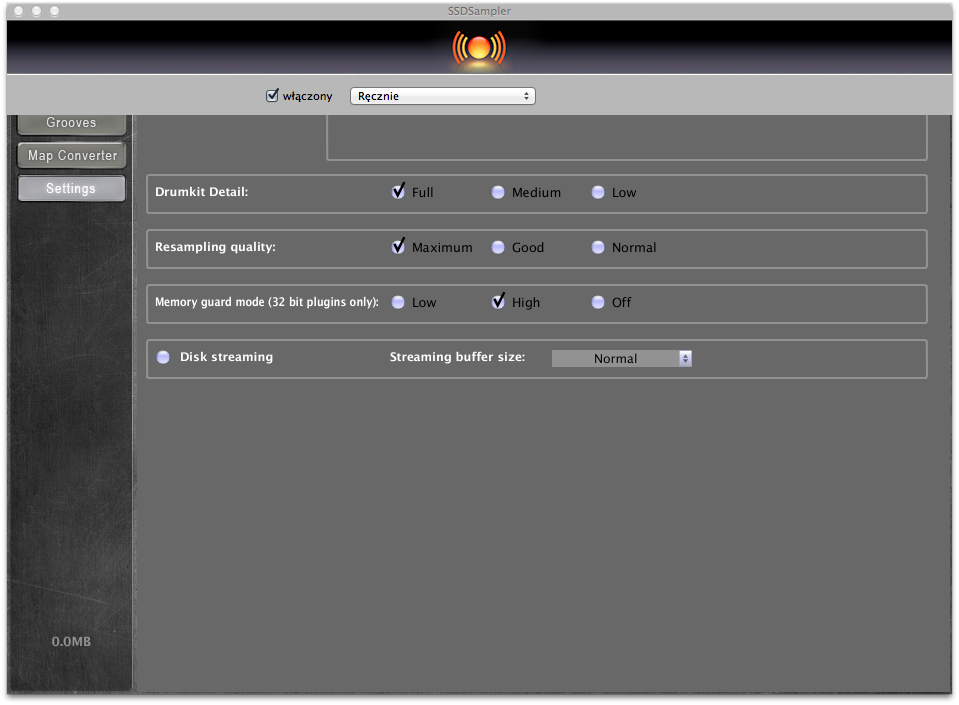The height and width of the screenshot is (705, 959).
Task: Open the Map Converter tab
Action: (x=72, y=155)
